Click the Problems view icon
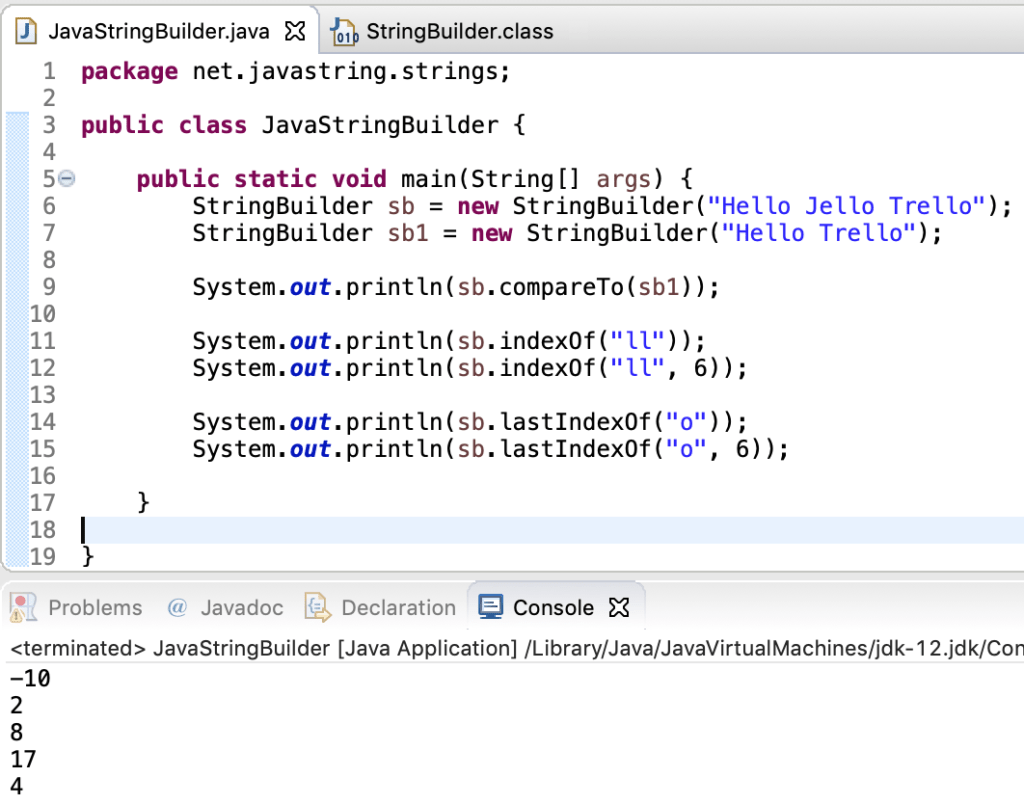The height and width of the screenshot is (804, 1024). click(23, 607)
